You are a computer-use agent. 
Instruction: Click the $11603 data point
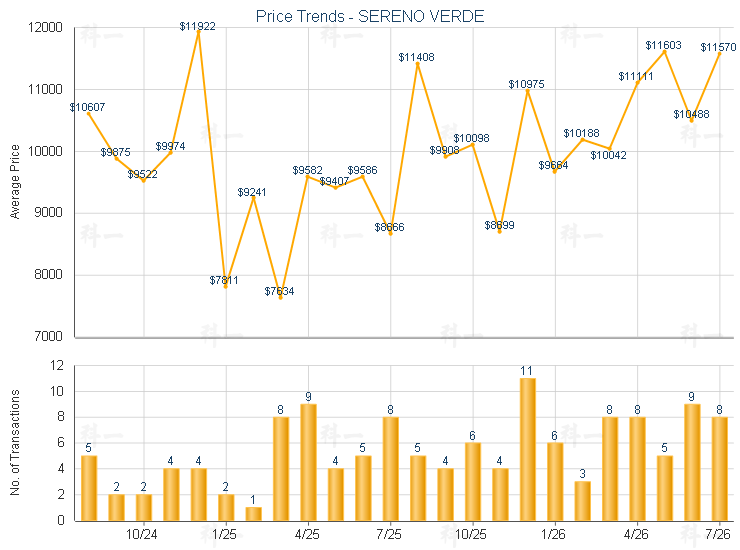(664, 51)
